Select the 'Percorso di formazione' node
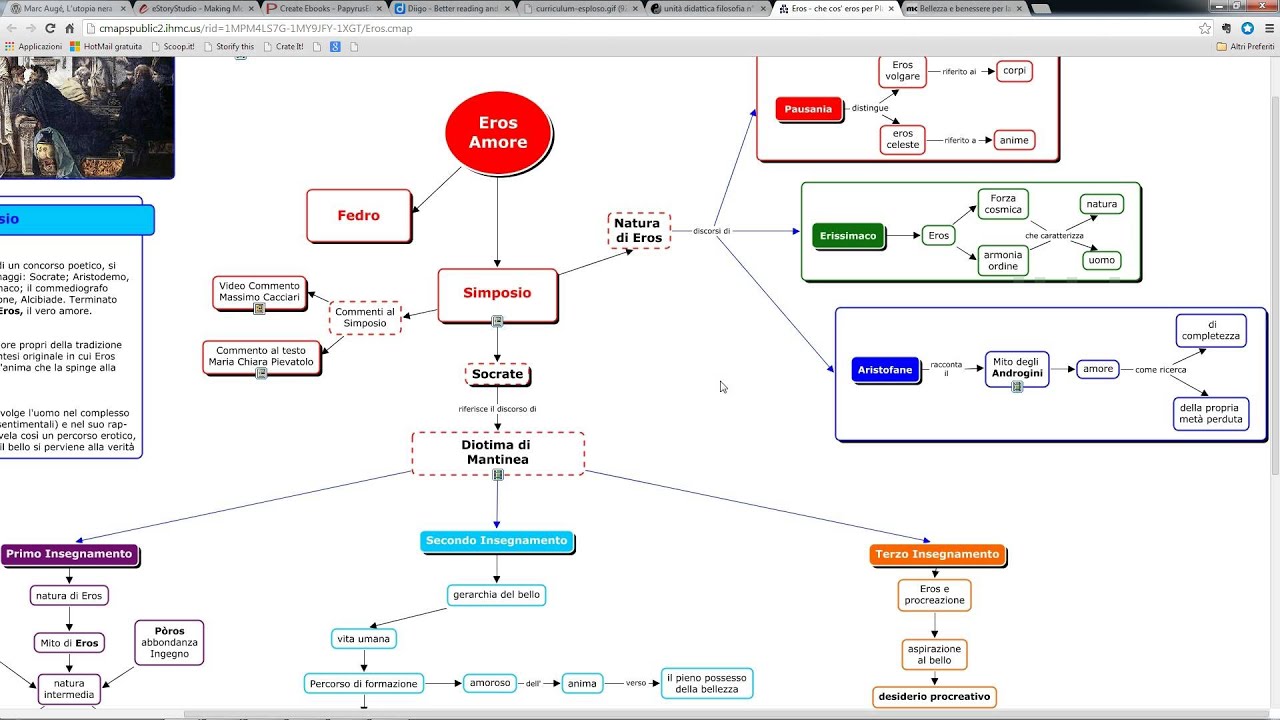Viewport: 1280px width, 720px height. [364, 684]
